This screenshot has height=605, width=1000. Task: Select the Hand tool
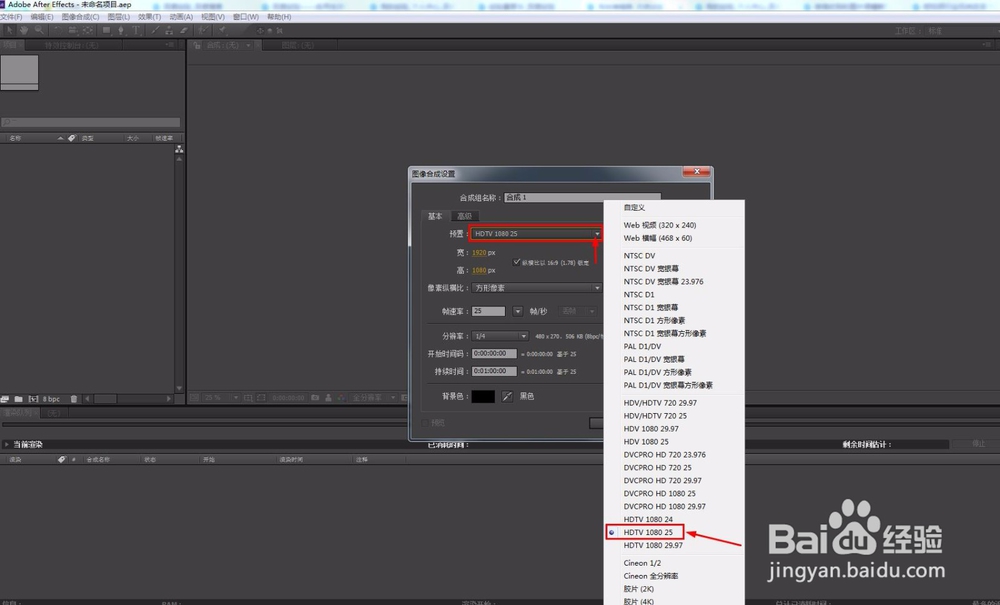[24, 30]
